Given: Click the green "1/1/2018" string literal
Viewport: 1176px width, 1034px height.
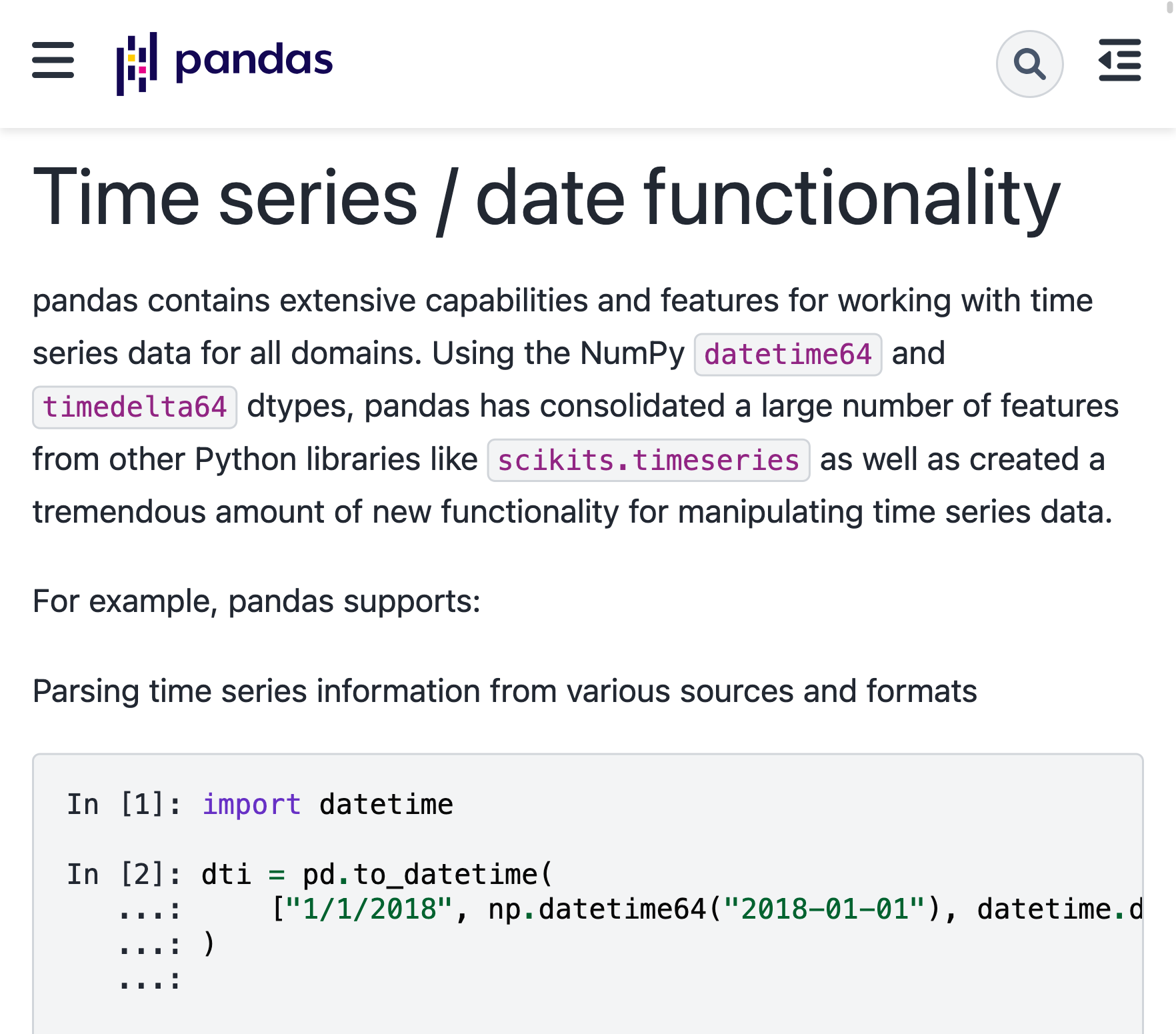Looking at the screenshot, I should pyautogui.click(x=369, y=909).
